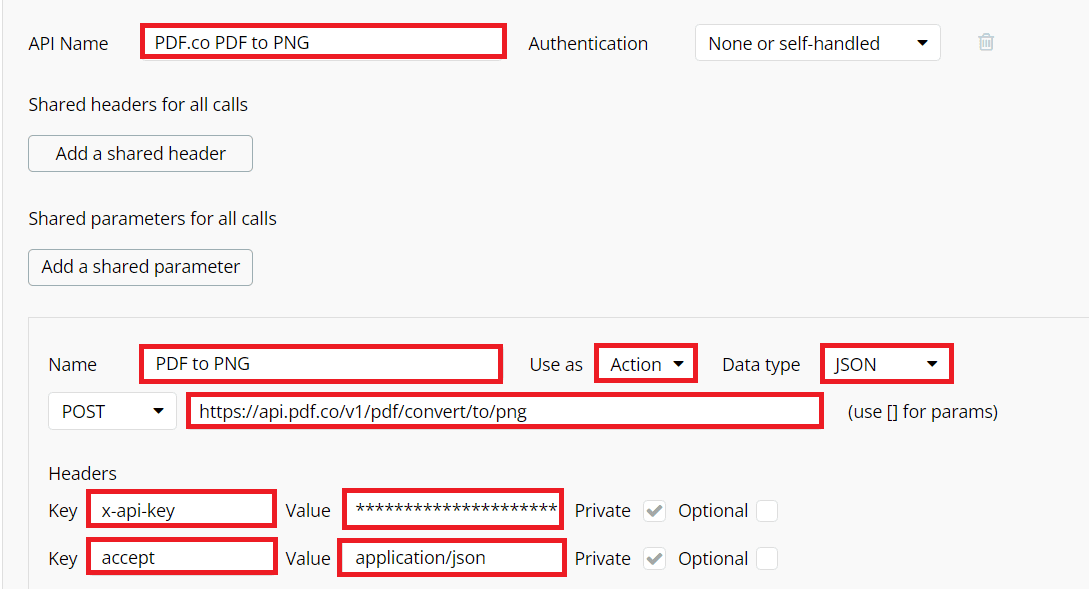Image resolution: width=1089 pixels, height=589 pixels.
Task: Edit the Value field showing application/json
Action: 451,558
